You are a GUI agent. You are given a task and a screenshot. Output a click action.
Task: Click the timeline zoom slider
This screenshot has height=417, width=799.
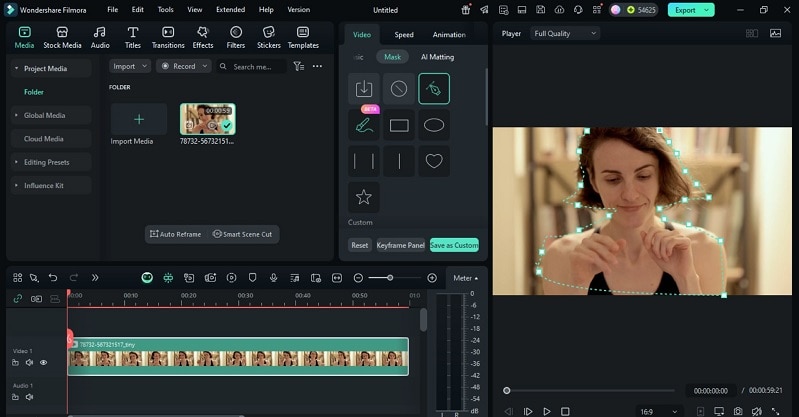point(390,277)
